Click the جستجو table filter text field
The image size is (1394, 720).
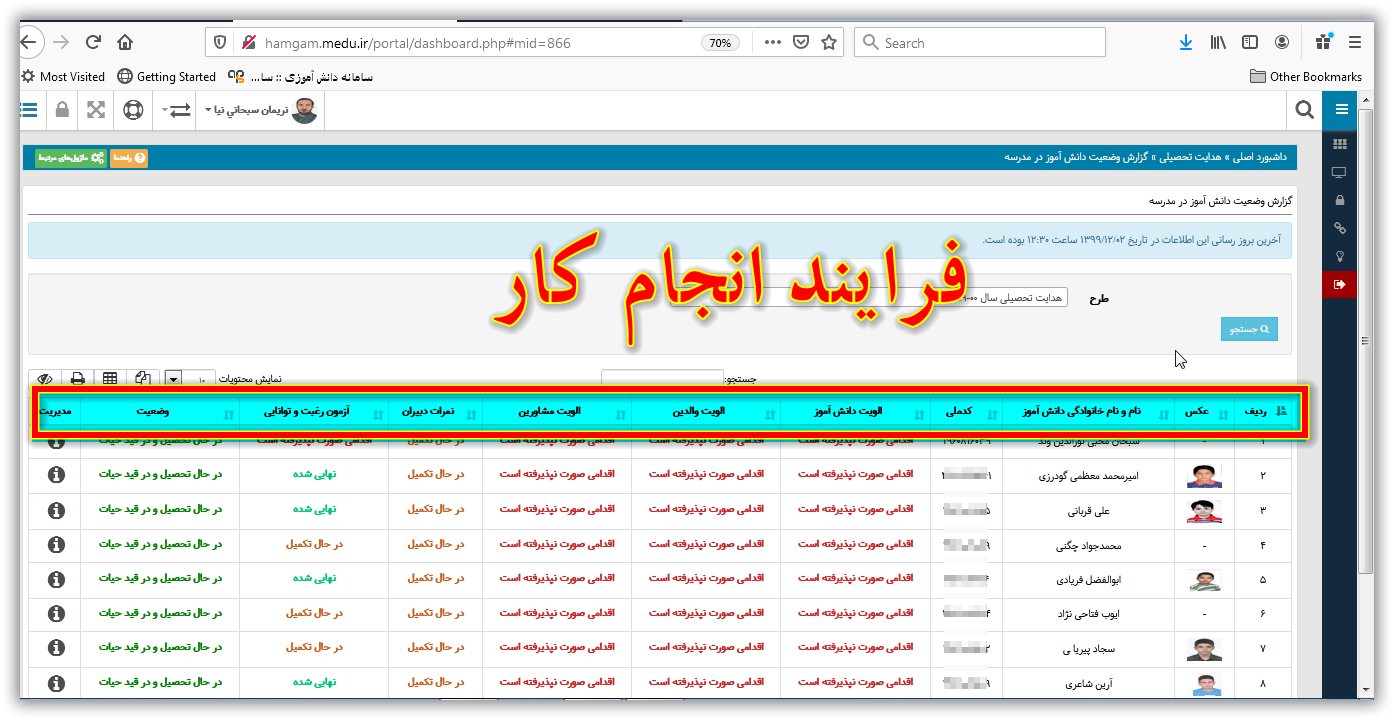[x=661, y=380]
